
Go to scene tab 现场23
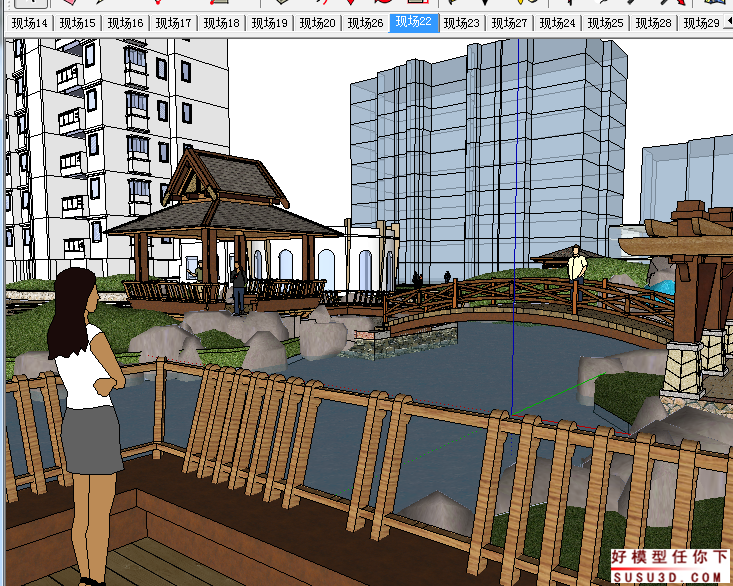pos(461,23)
